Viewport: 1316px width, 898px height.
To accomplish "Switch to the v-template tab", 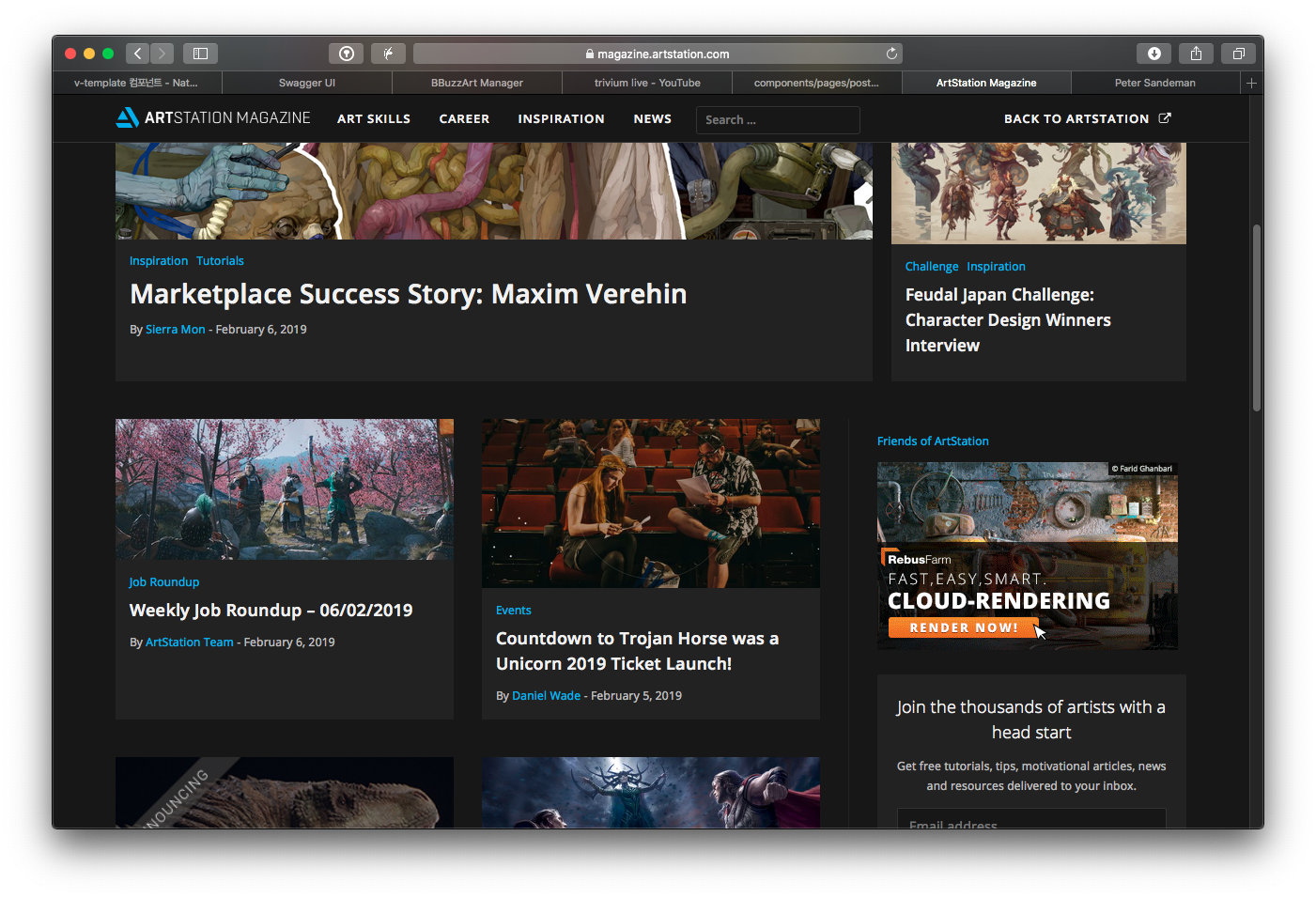I will [136, 83].
